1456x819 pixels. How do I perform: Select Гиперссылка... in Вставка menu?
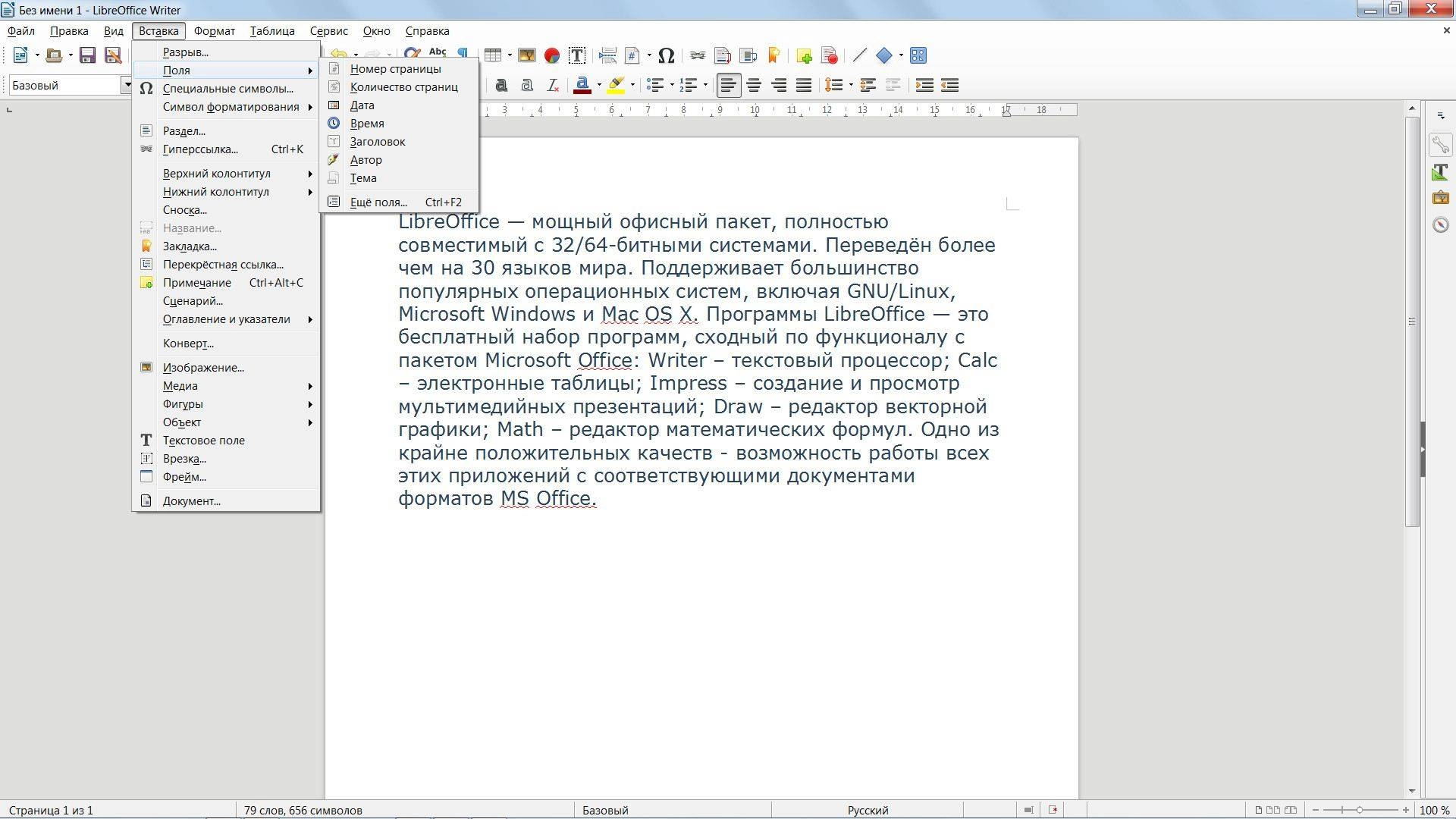pyautogui.click(x=226, y=149)
